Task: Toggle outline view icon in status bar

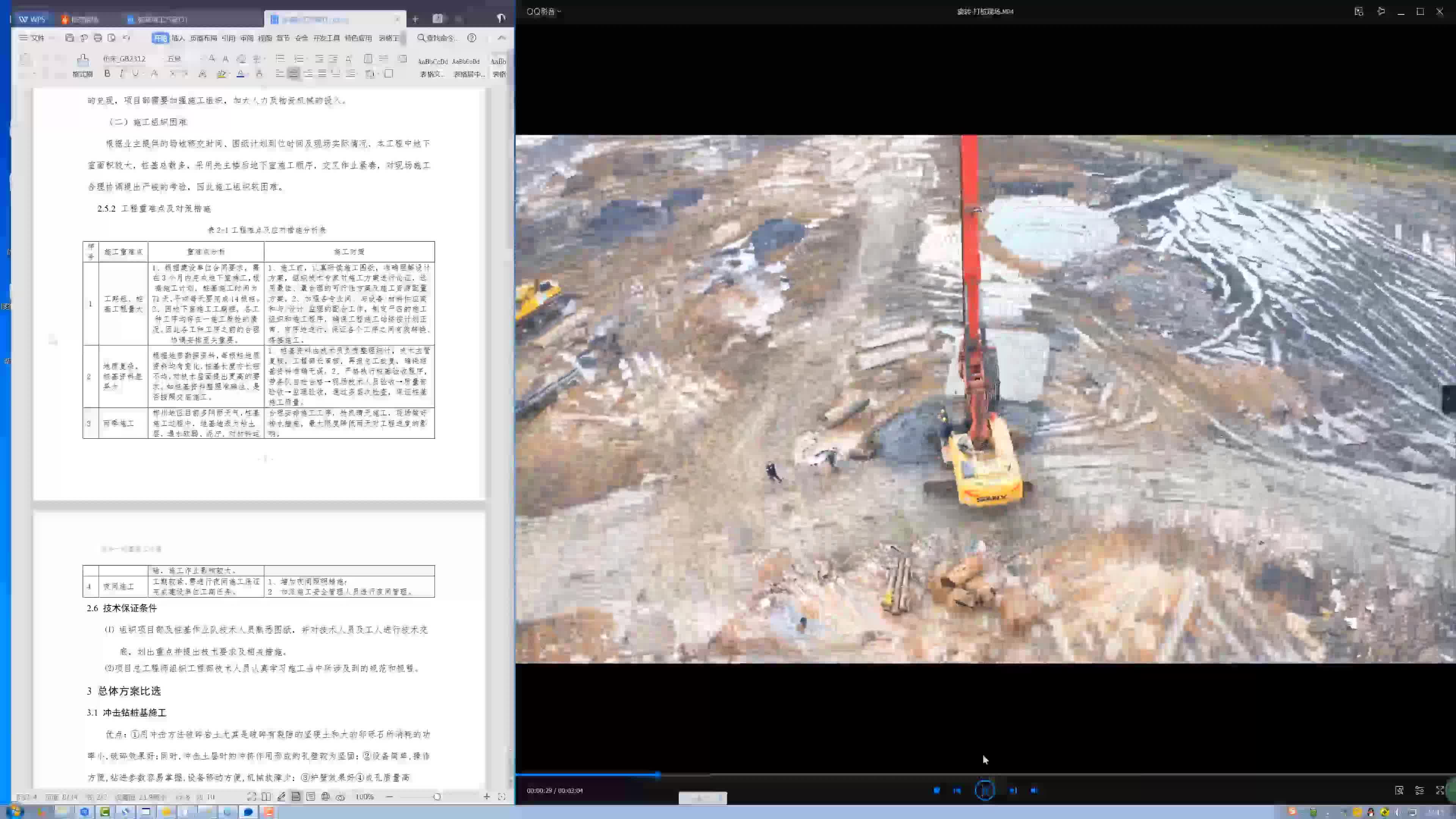Action: pos(310,796)
